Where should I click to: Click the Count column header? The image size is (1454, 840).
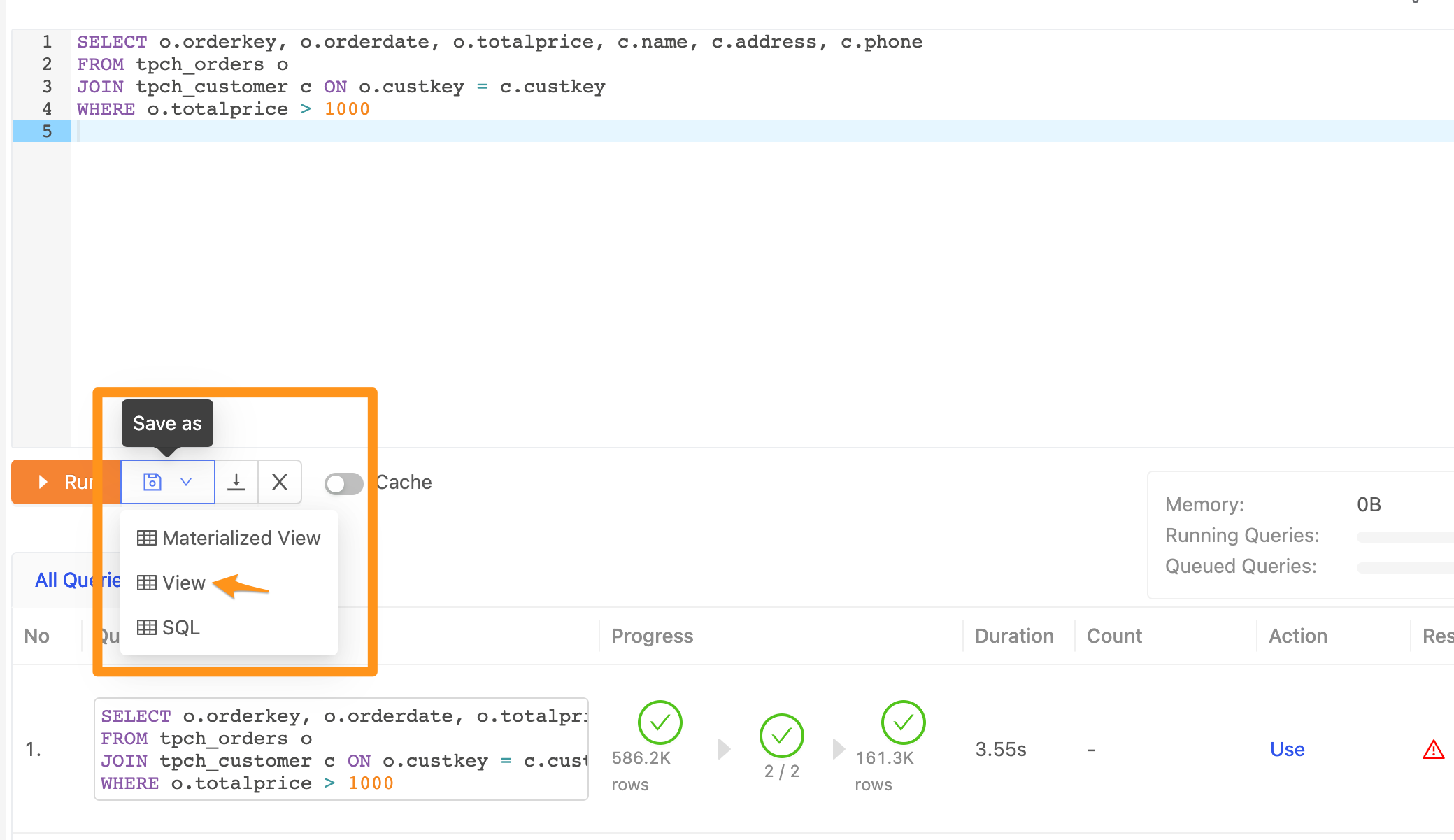1114,636
